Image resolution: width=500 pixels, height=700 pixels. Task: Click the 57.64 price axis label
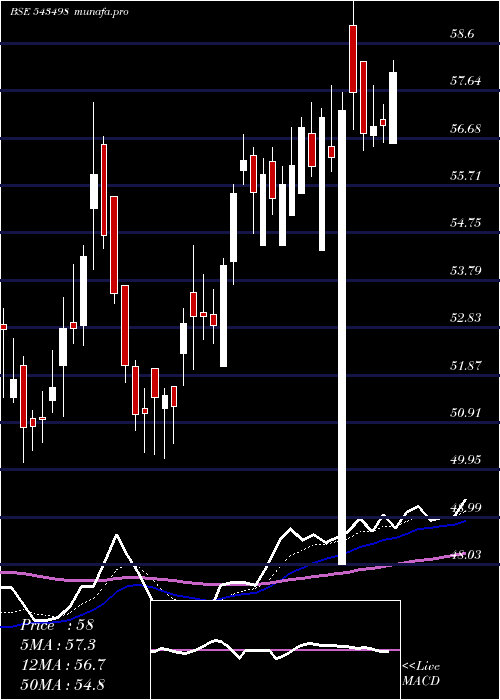pyautogui.click(x=466, y=81)
